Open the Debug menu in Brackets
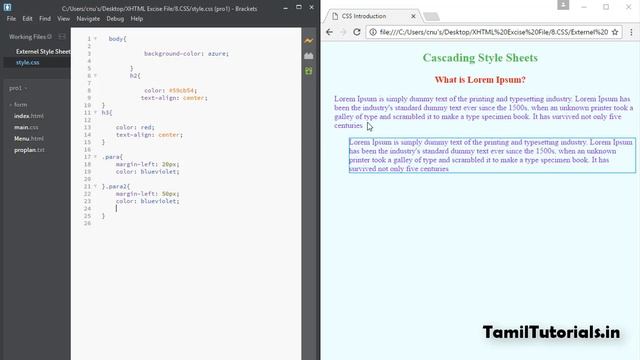640x360 pixels. click(115, 19)
